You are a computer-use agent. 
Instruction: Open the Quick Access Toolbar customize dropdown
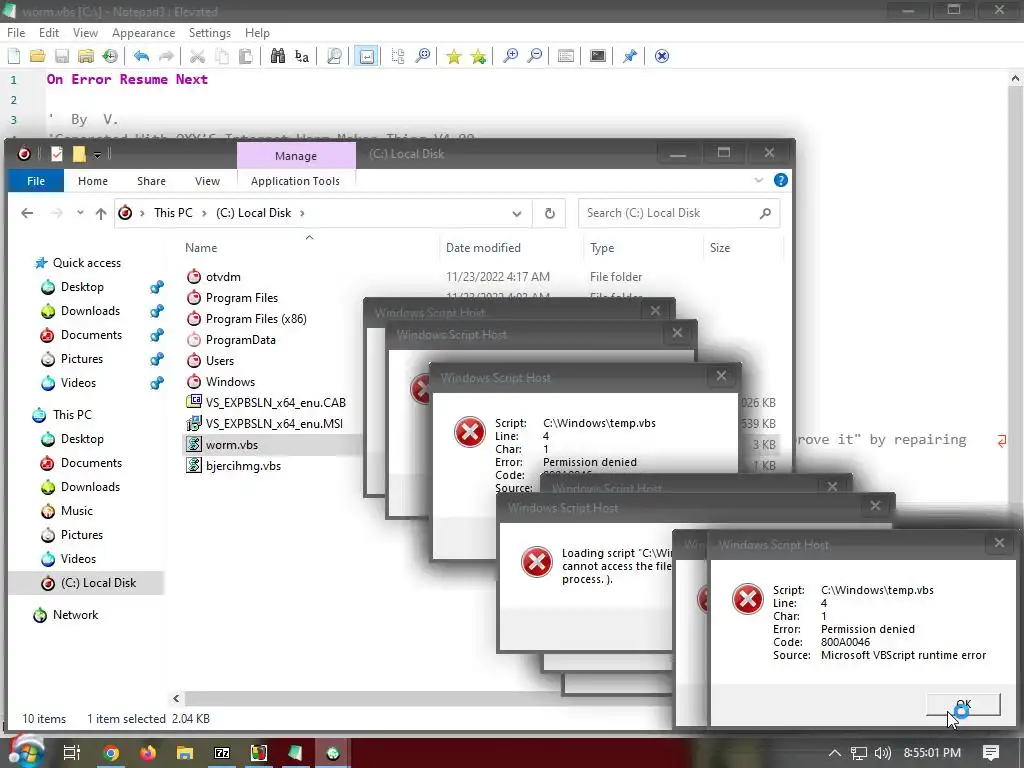97,154
